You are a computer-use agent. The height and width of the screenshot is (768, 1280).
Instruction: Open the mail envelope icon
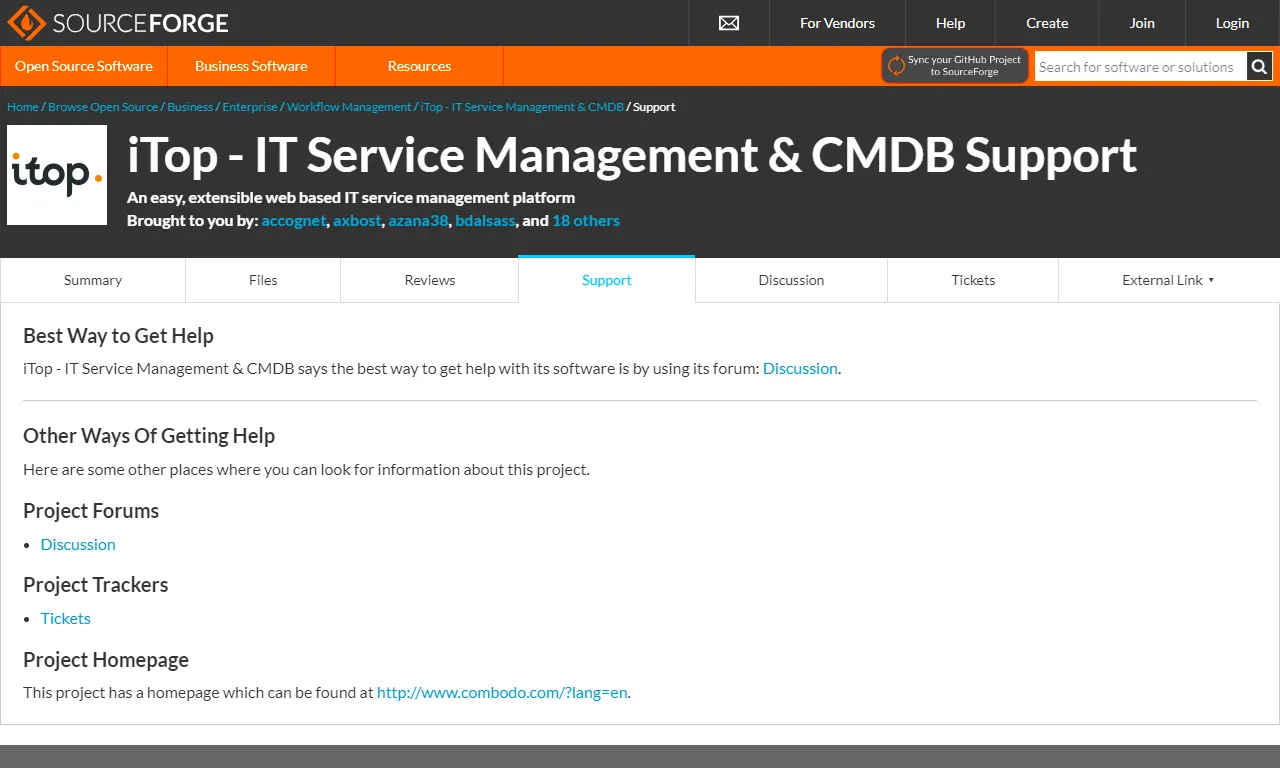[x=729, y=23]
